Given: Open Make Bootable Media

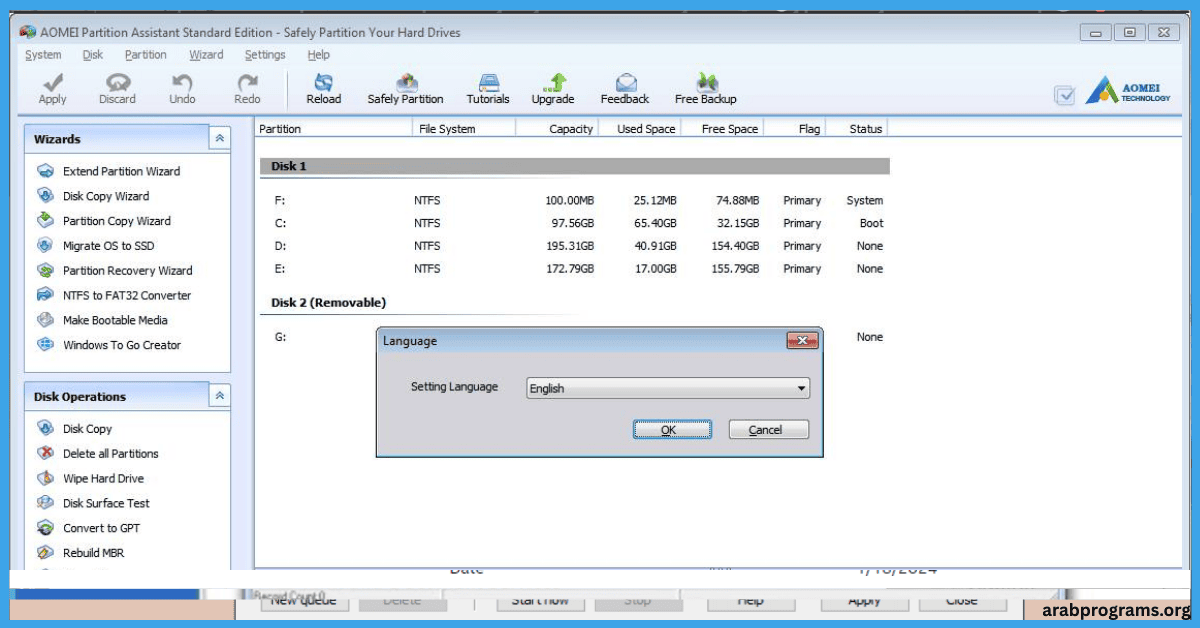Looking at the screenshot, I should [115, 321].
